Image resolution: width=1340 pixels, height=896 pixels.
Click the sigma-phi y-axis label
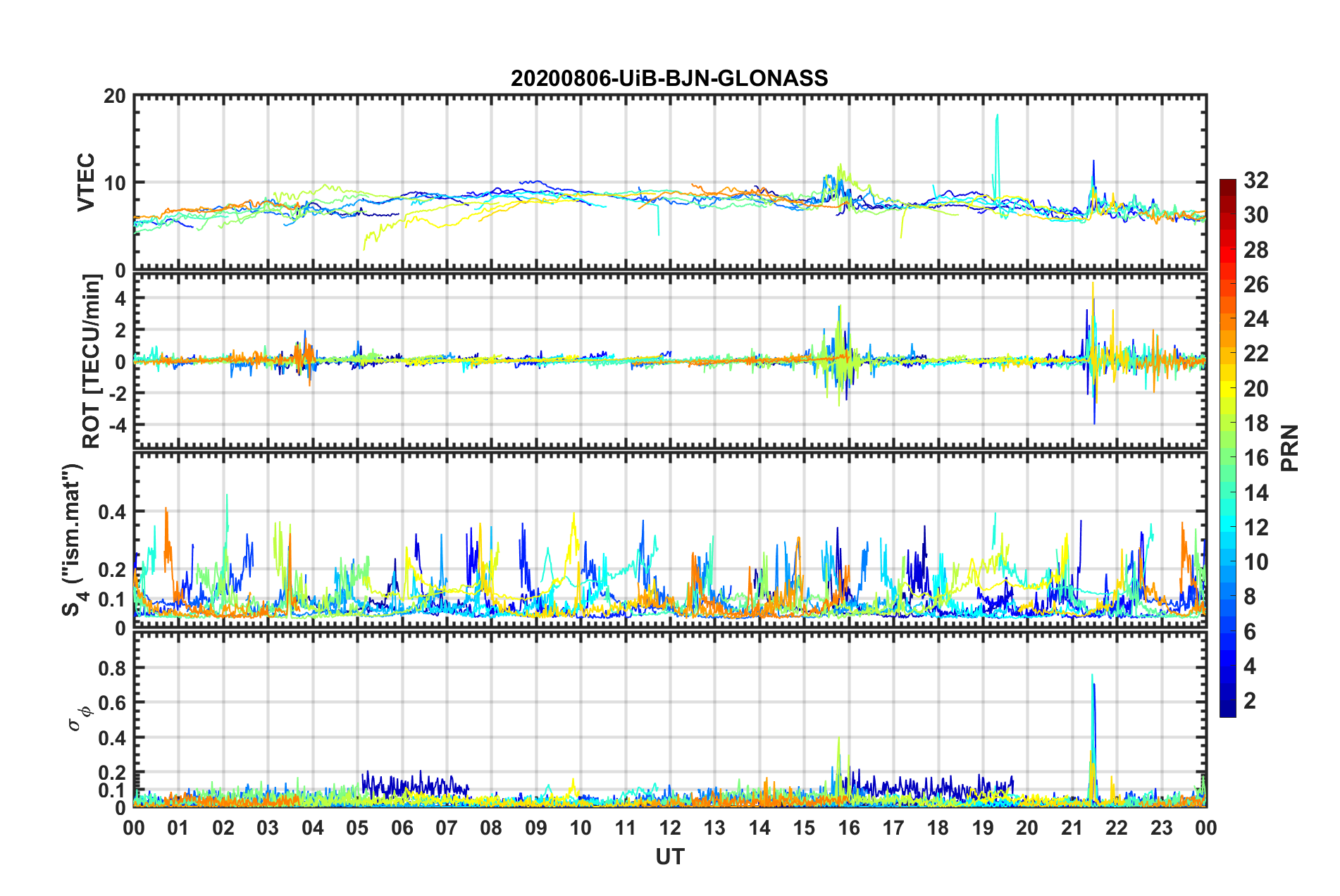click(x=79, y=718)
